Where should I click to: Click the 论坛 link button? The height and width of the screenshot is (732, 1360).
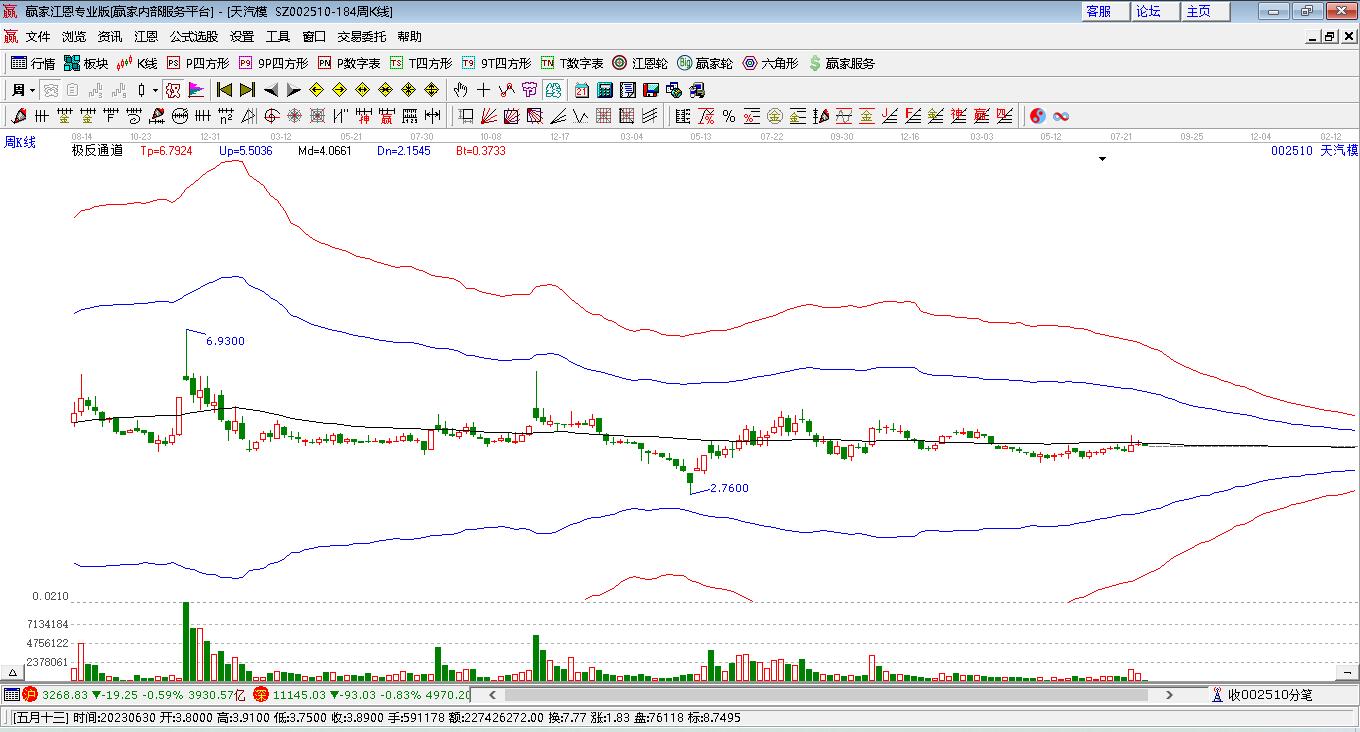[1148, 11]
